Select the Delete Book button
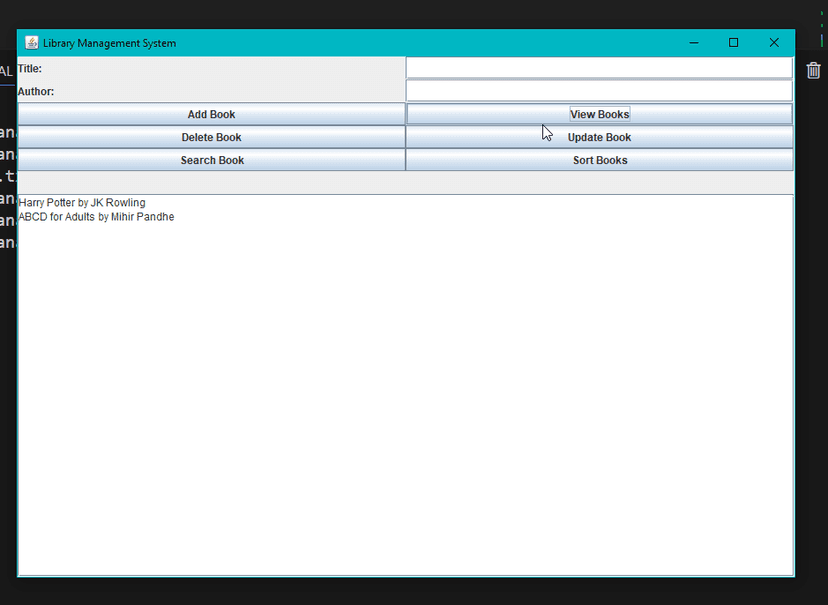The height and width of the screenshot is (605, 828). pos(211,137)
